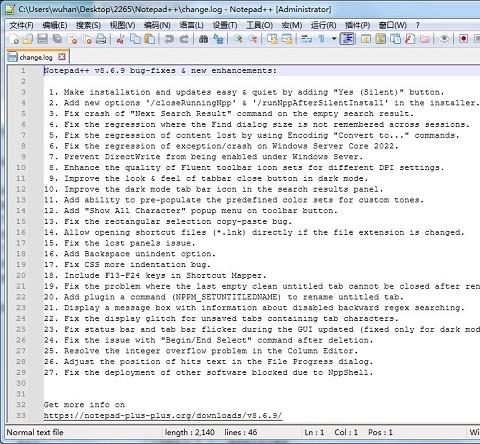Screen dimensions: 480x444
Task: Print the document using printer icon
Action: [x=101, y=39]
